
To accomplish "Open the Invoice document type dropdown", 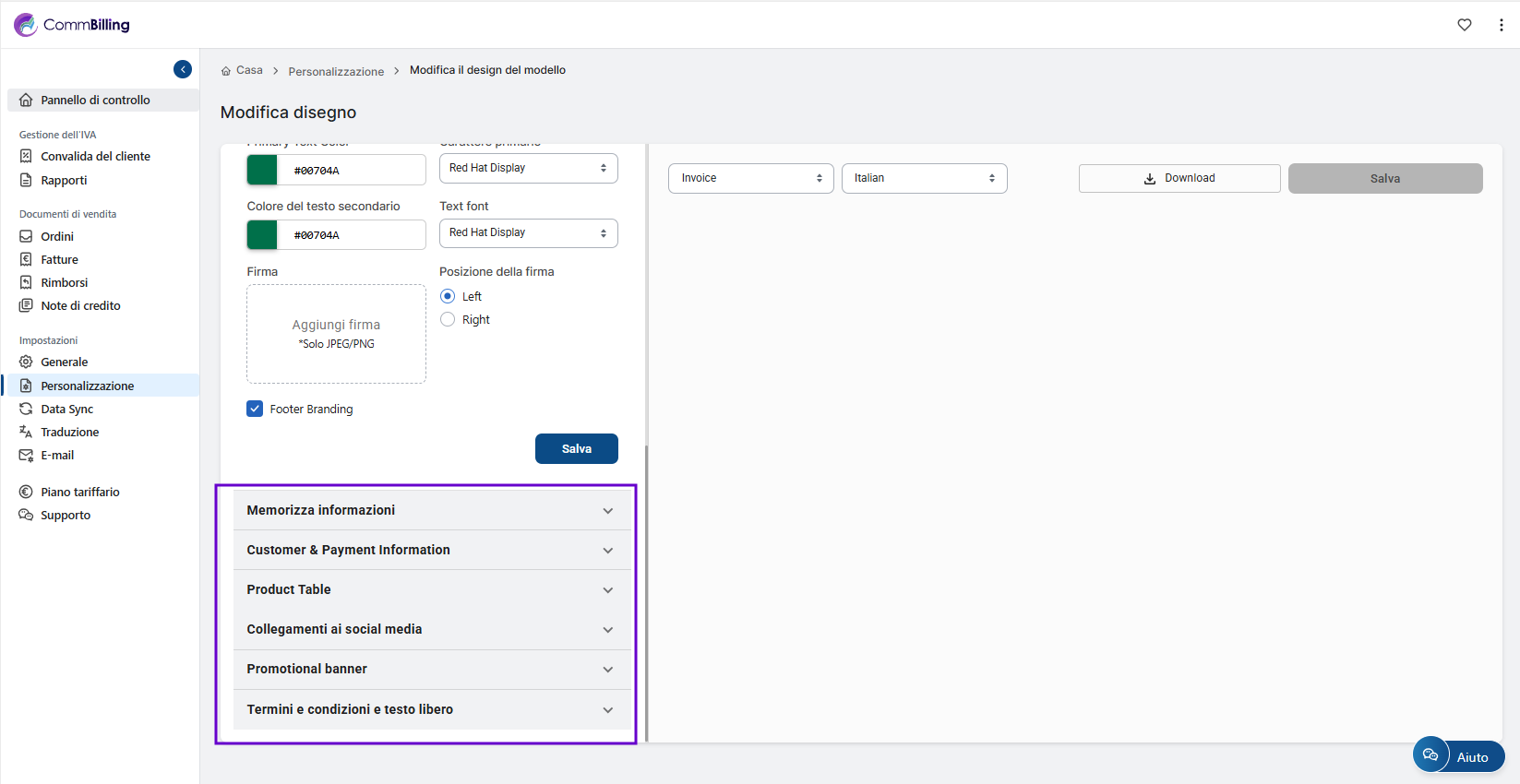I will pyautogui.click(x=750, y=178).
